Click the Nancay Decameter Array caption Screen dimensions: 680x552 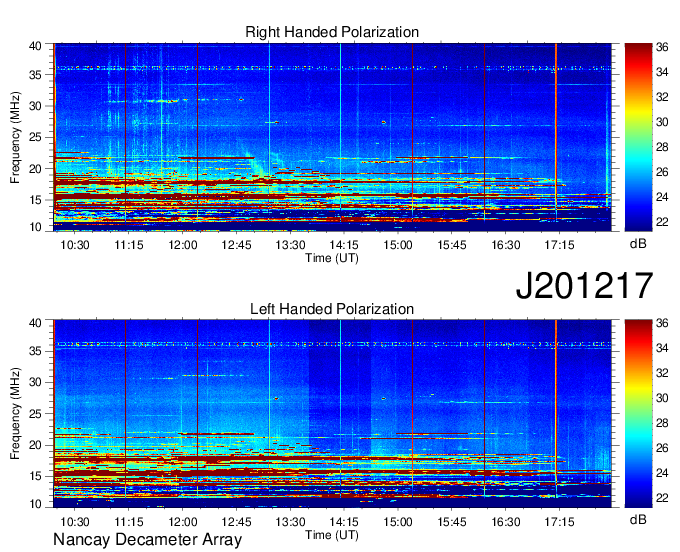[x=147, y=540]
